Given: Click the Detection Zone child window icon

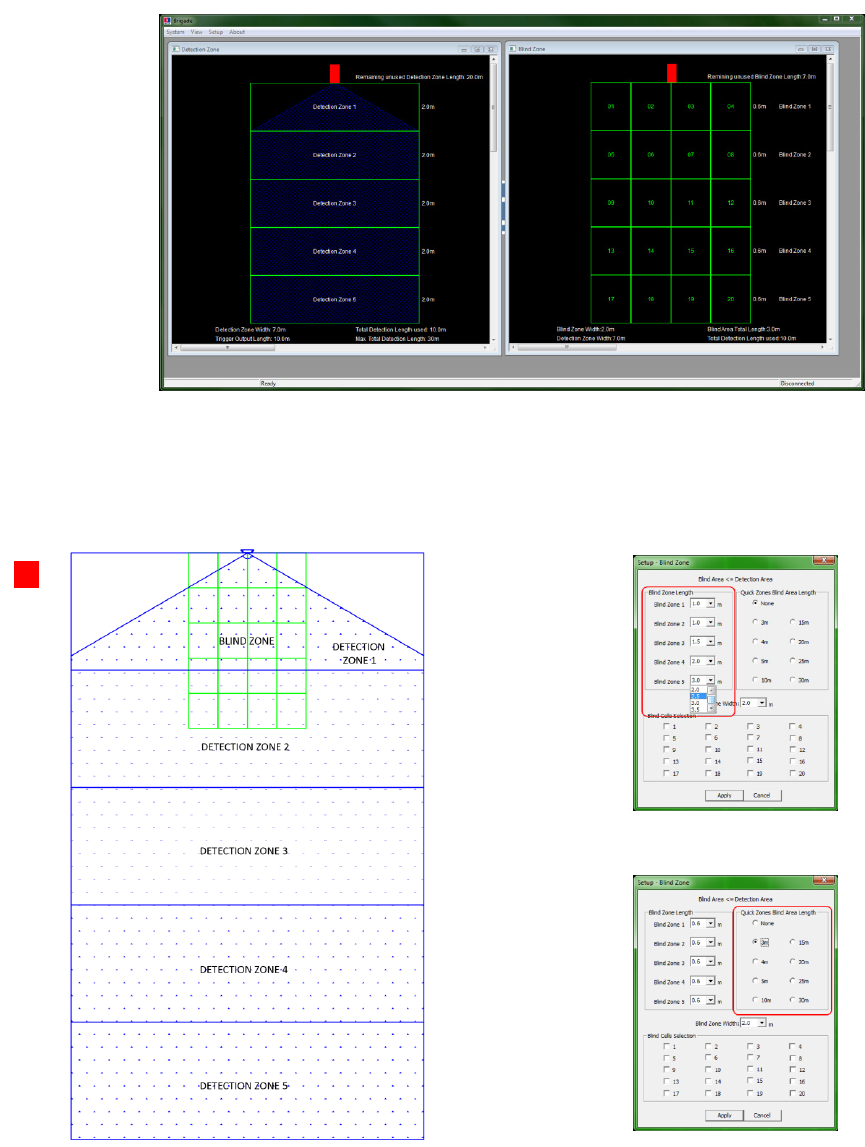Looking at the screenshot, I should coord(176,49).
